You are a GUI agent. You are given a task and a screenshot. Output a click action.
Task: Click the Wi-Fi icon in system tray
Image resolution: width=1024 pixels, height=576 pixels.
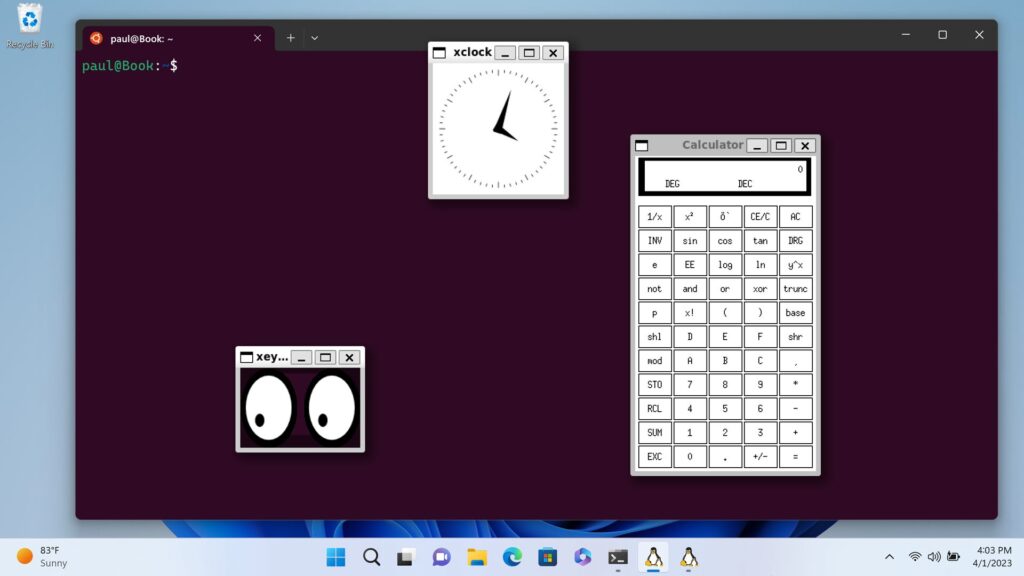[913, 557]
